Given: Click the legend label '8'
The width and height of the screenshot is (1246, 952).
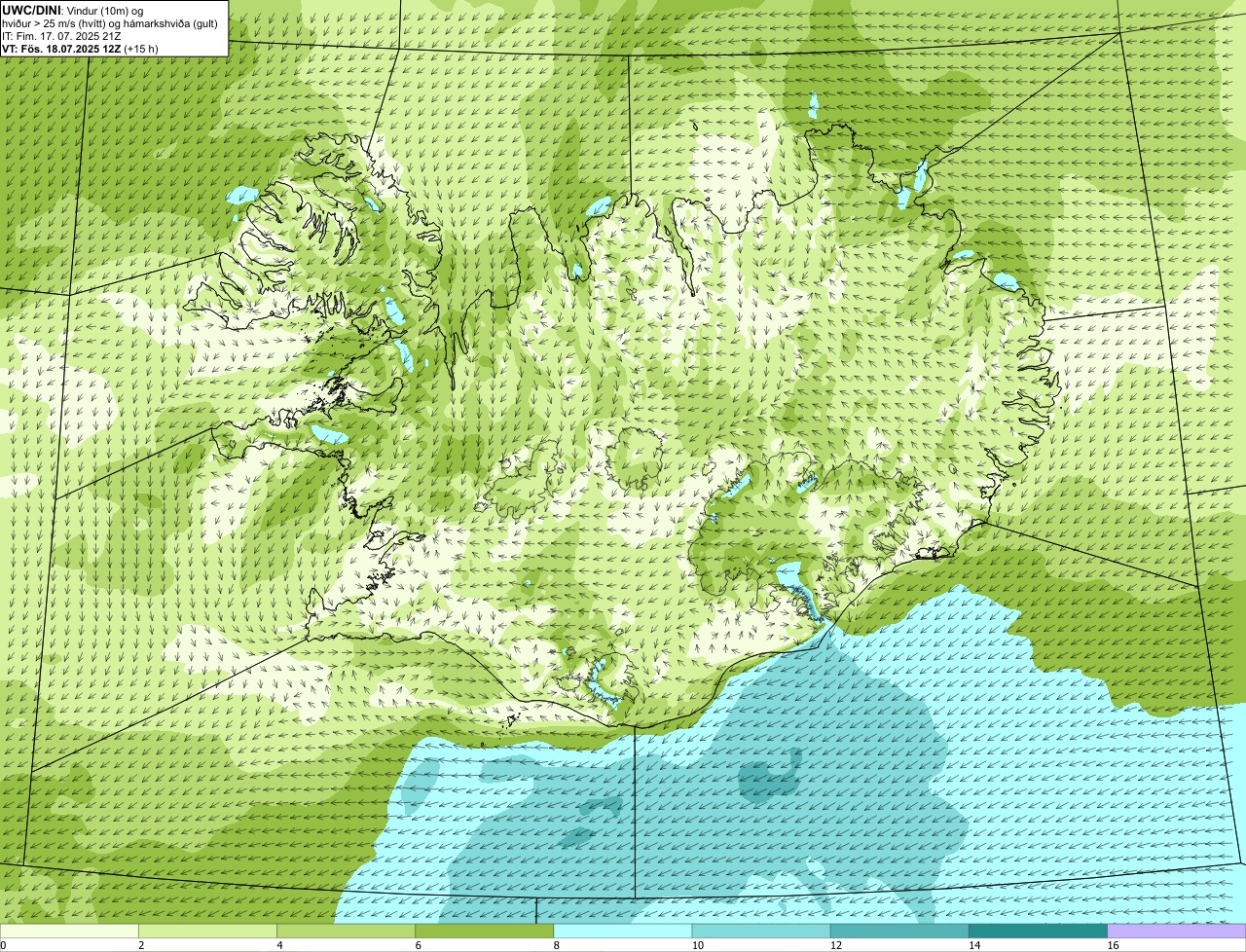Looking at the screenshot, I should click(x=557, y=945).
